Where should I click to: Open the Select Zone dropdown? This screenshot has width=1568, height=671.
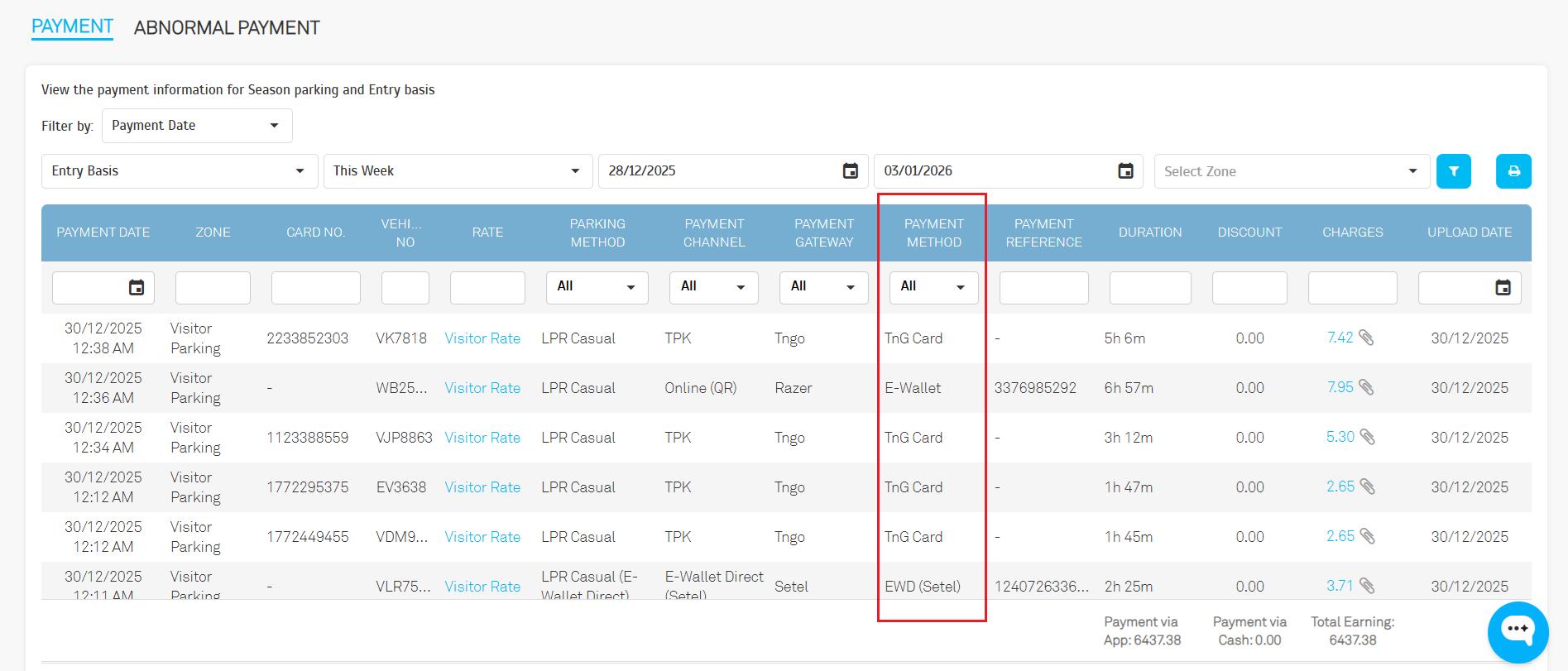1291,171
